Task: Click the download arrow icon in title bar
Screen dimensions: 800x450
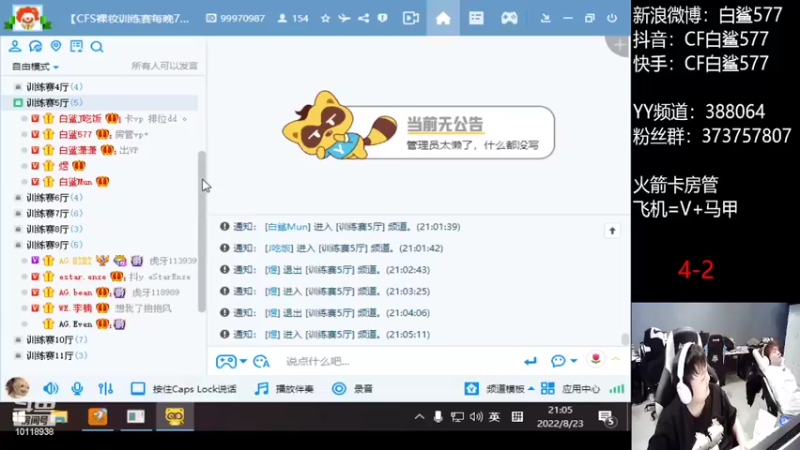Action: click(545, 18)
